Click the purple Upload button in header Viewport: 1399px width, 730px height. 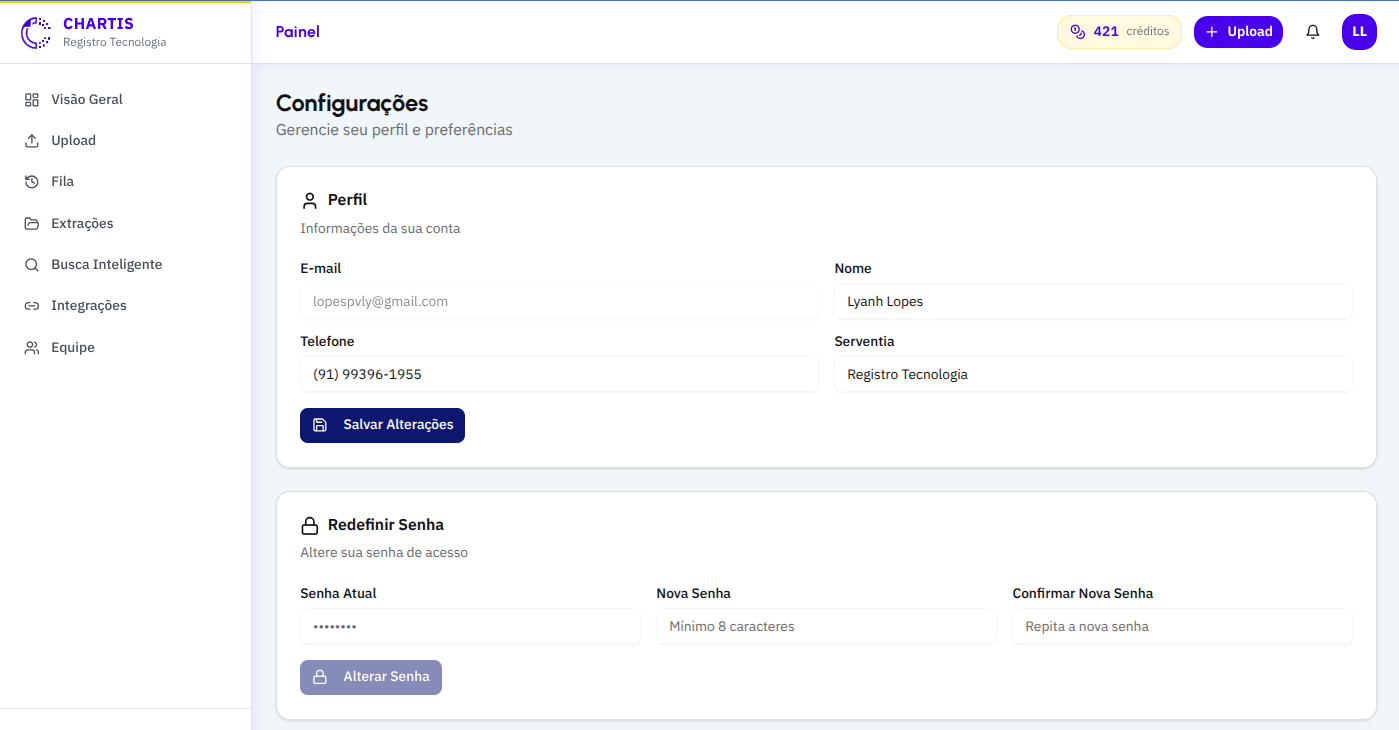(1238, 32)
